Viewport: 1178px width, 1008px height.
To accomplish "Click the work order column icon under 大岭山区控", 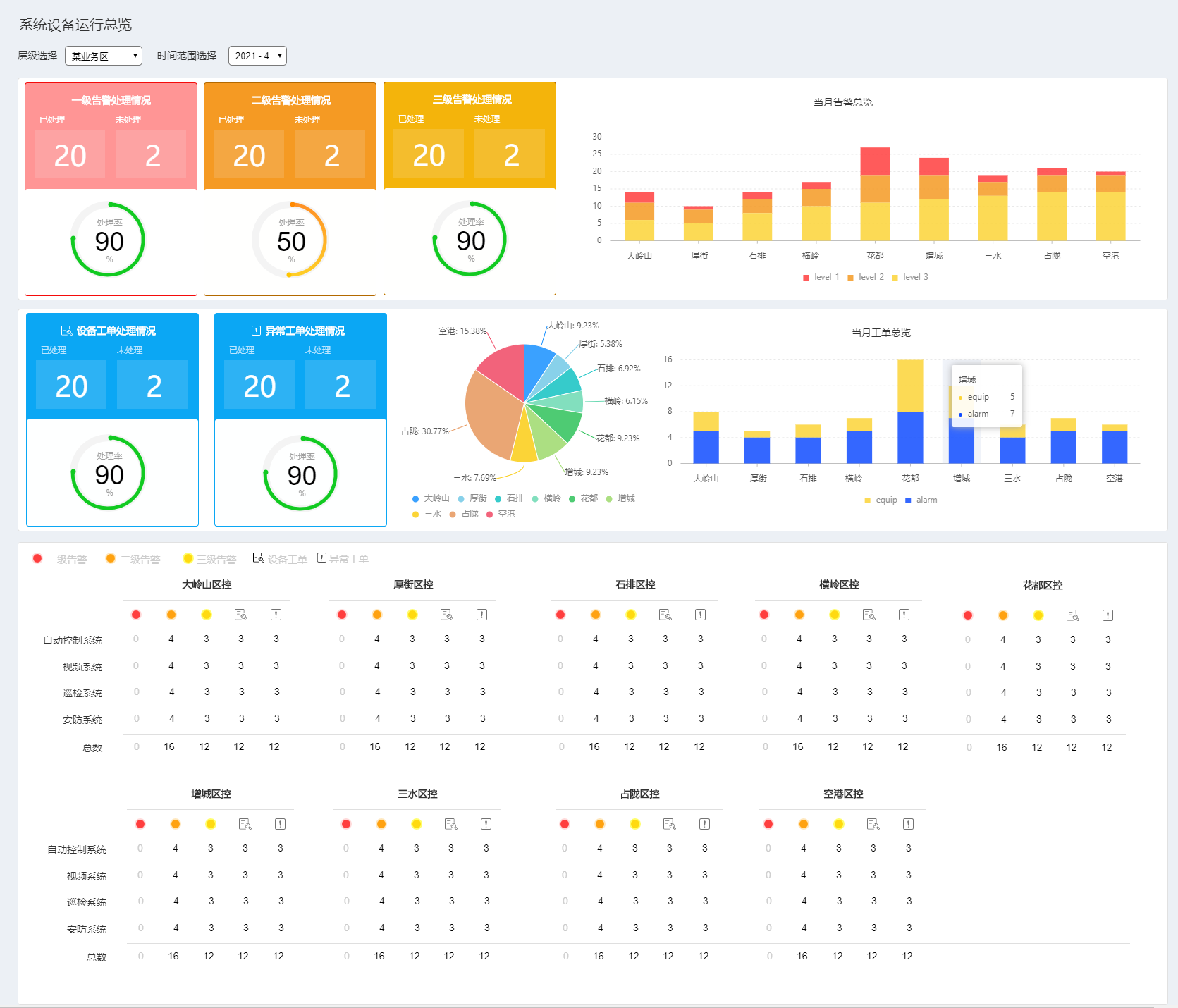I will 240,615.
